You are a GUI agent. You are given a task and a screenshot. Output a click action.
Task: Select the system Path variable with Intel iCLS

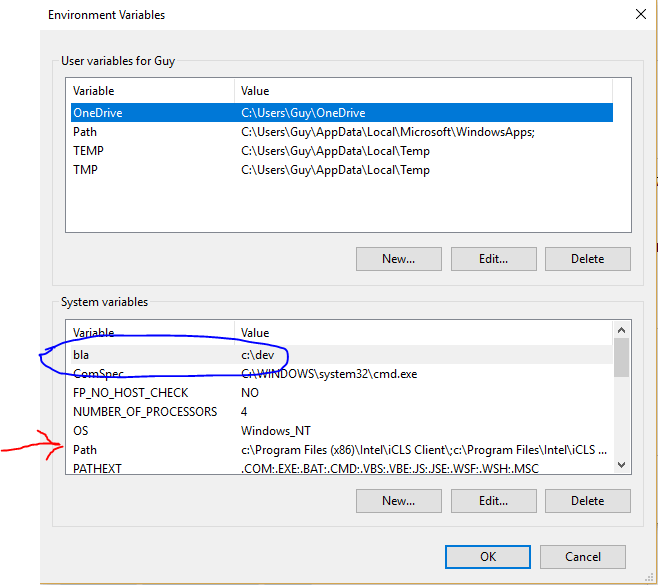[x=342, y=450]
